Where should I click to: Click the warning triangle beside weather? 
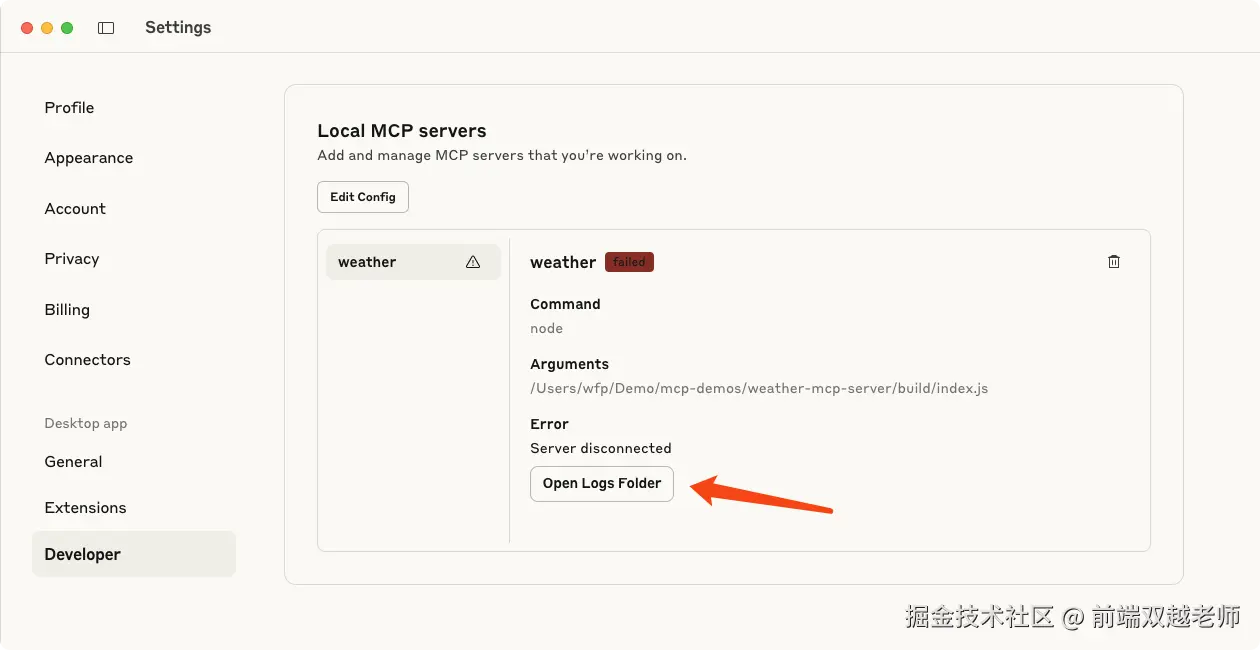473,262
